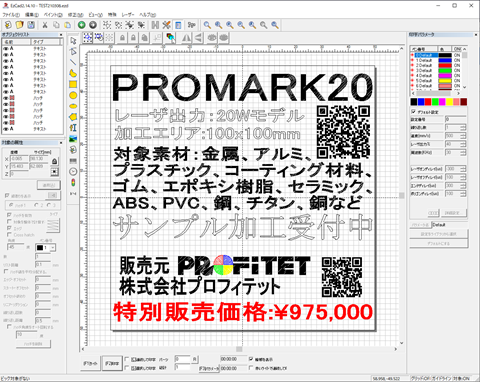The width and height of the screenshot is (480, 382).
Task: Open the ファイル menu
Action: tap(11, 15)
